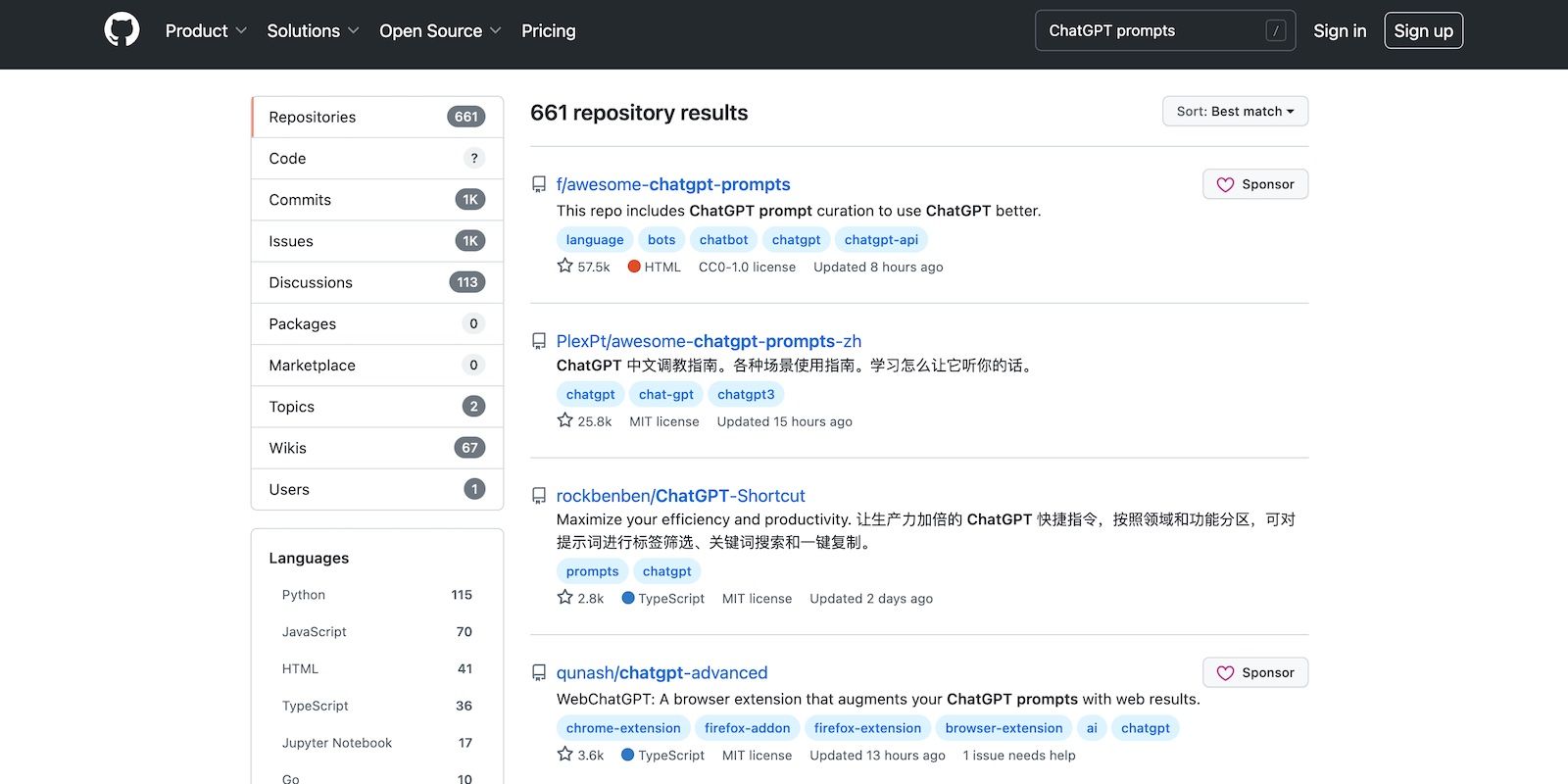Click the language topic tag
This screenshot has height=784, width=1568.
click(595, 239)
